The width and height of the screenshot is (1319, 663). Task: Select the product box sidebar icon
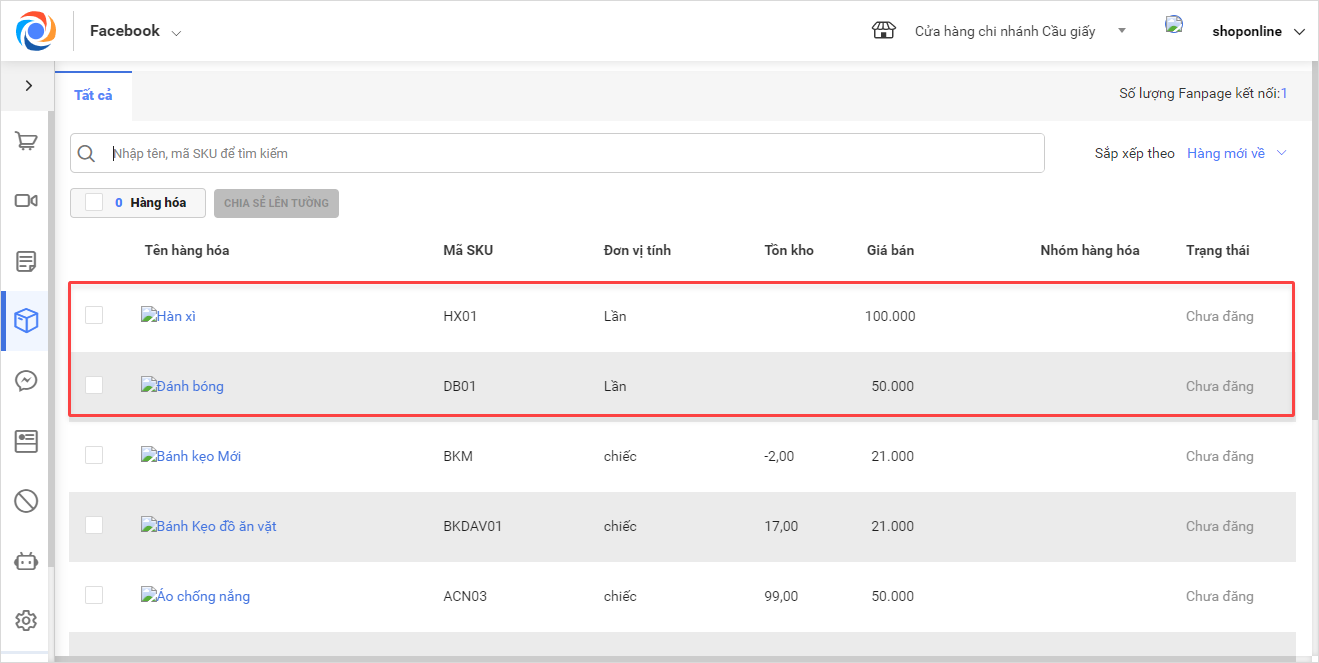(26, 321)
